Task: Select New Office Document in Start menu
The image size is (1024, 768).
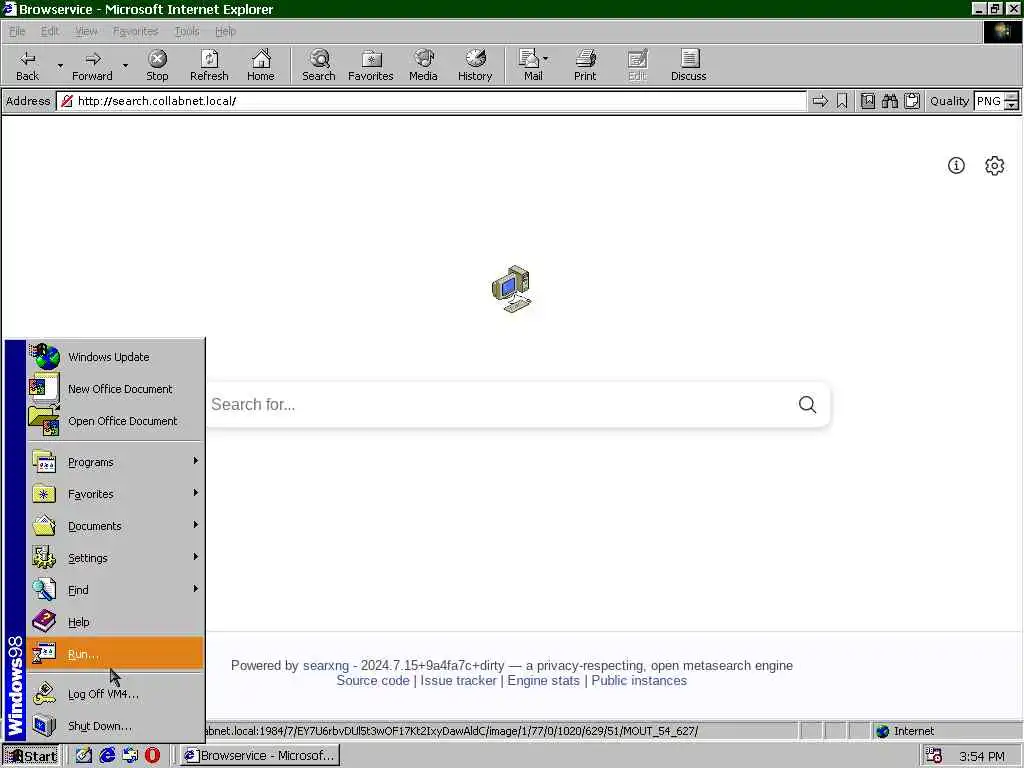Action: tap(115, 389)
